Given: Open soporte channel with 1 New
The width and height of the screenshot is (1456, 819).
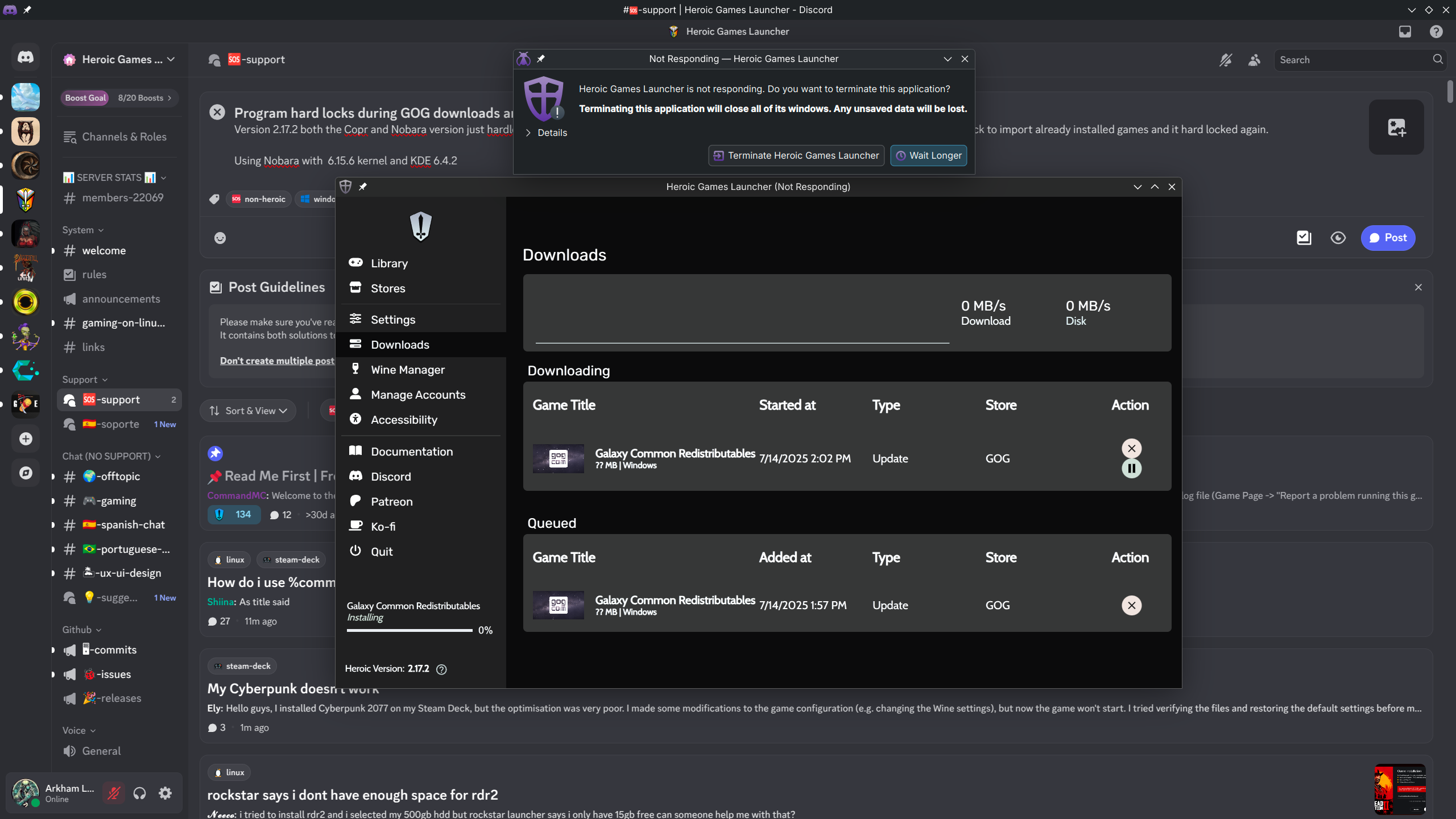Looking at the screenshot, I should [x=119, y=424].
